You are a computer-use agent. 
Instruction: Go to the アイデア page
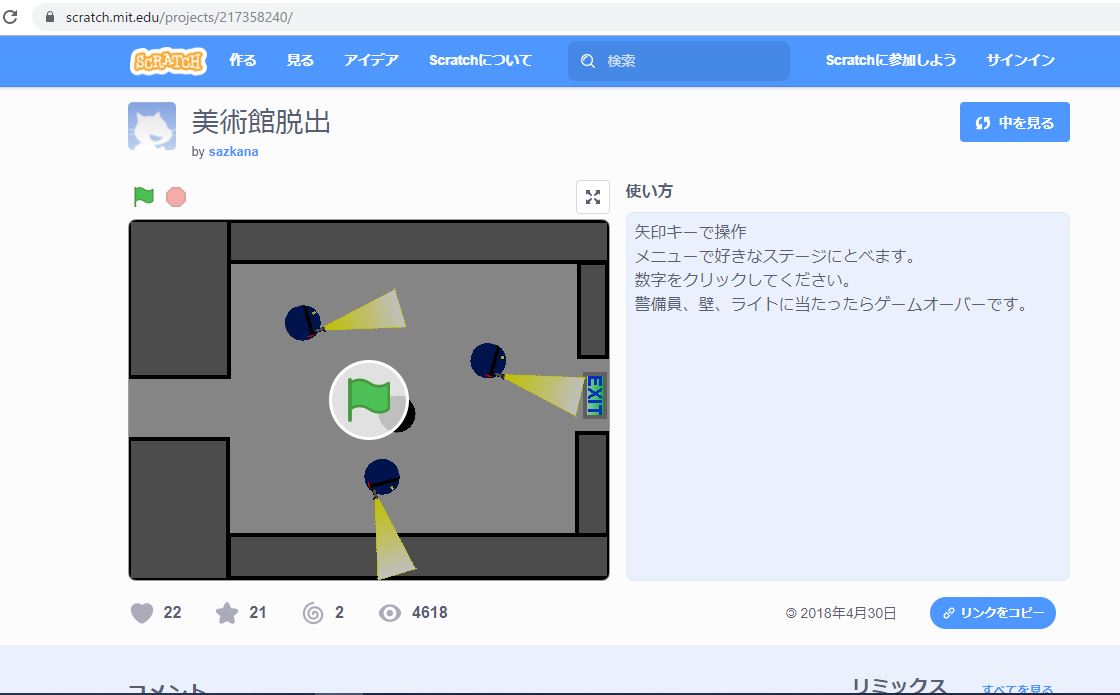click(371, 60)
